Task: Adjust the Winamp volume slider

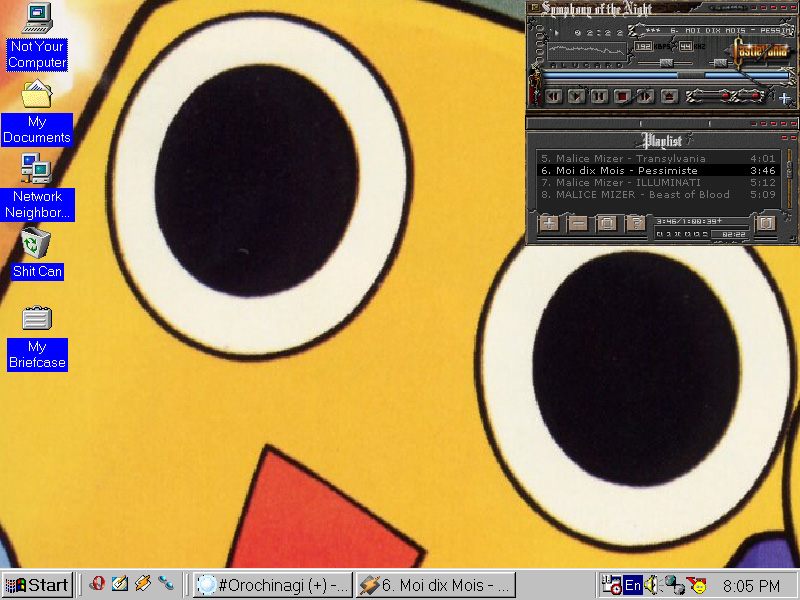Action: (x=665, y=63)
